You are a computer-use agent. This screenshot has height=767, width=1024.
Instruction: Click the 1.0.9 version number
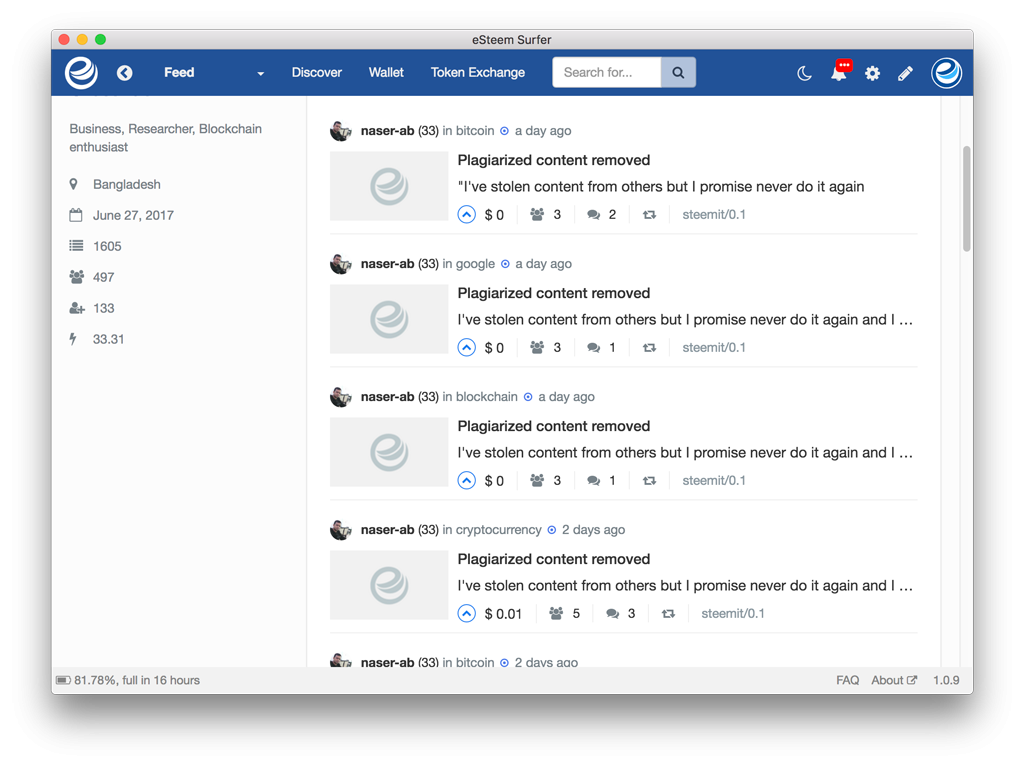(946, 680)
